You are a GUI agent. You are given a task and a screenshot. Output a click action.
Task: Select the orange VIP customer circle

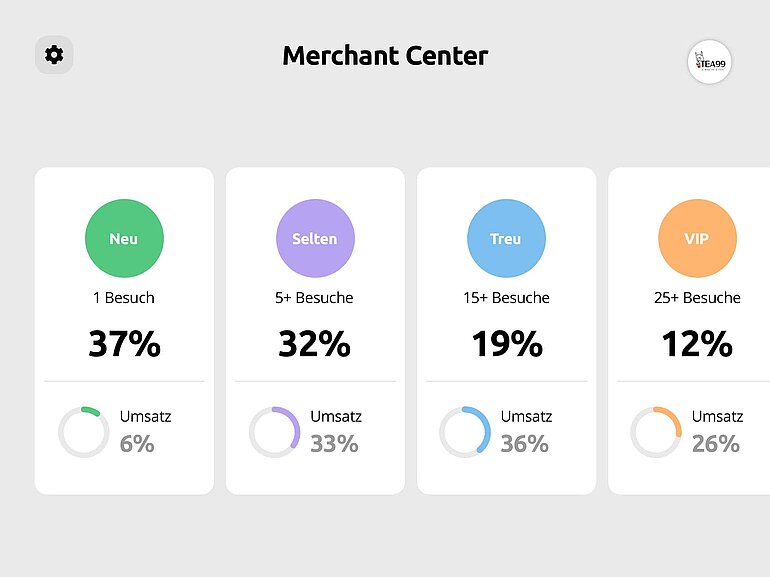click(x=697, y=238)
